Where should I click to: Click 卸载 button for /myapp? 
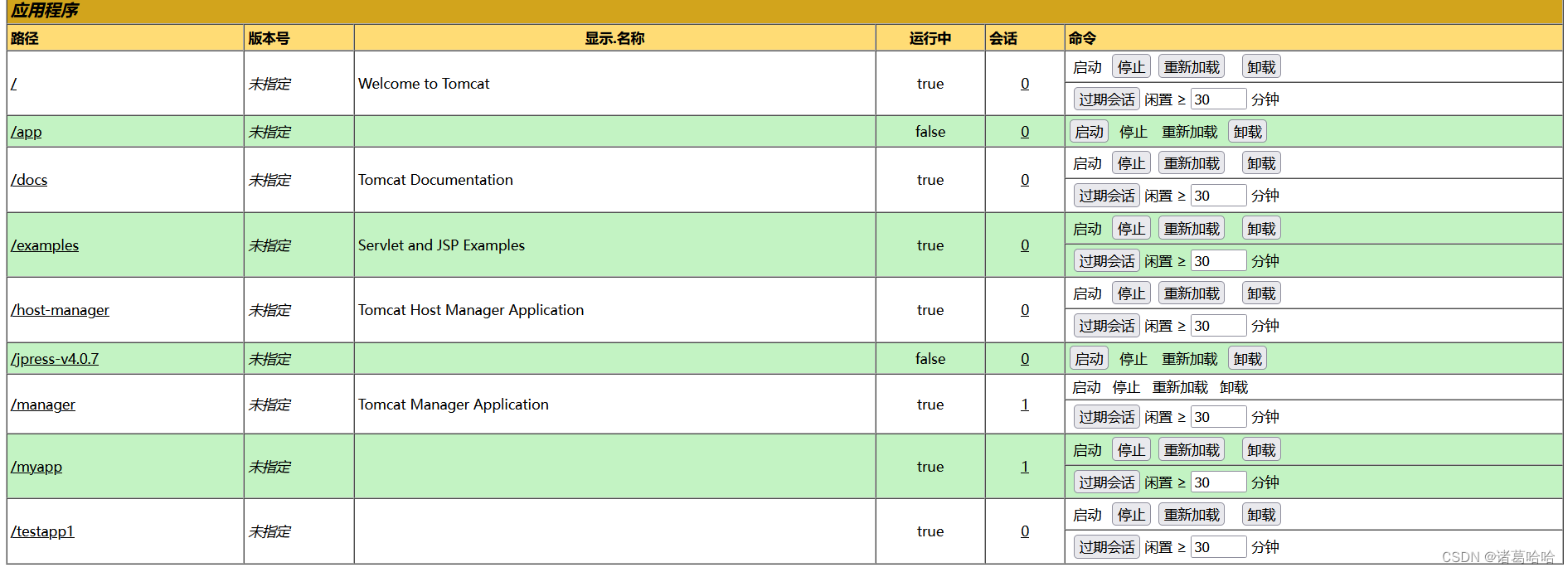click(x=1261, y=450)
